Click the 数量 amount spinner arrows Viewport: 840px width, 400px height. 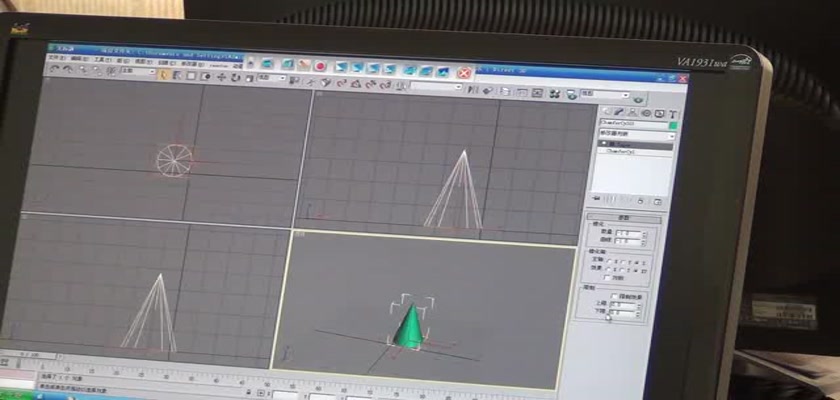coord(644,235)
